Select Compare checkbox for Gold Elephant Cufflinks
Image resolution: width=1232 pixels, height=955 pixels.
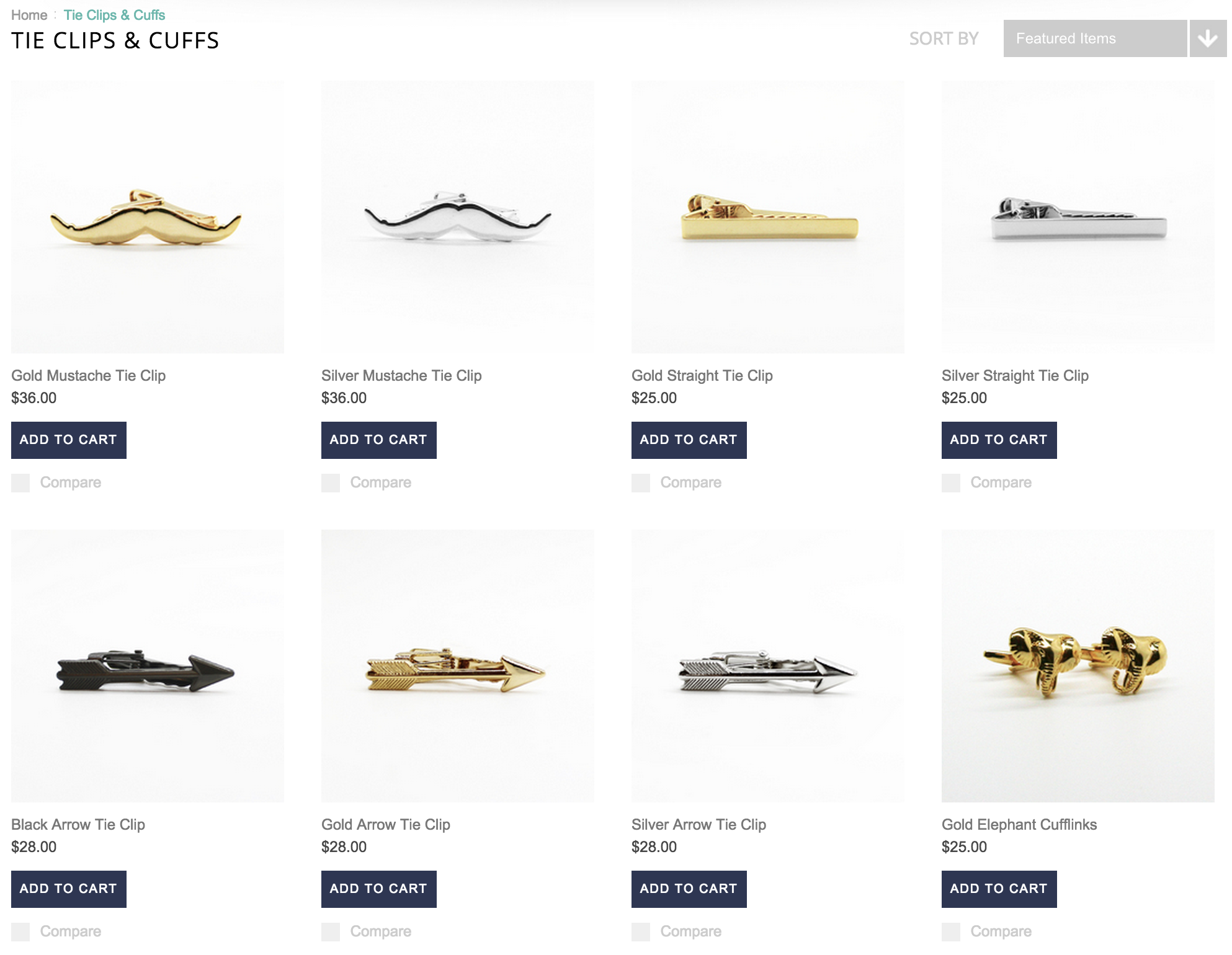point(951,932)
